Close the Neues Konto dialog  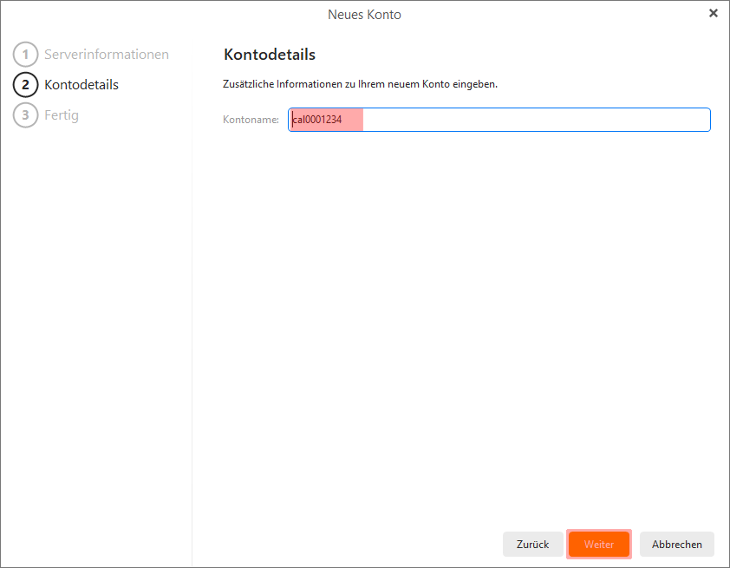[713, 14]
